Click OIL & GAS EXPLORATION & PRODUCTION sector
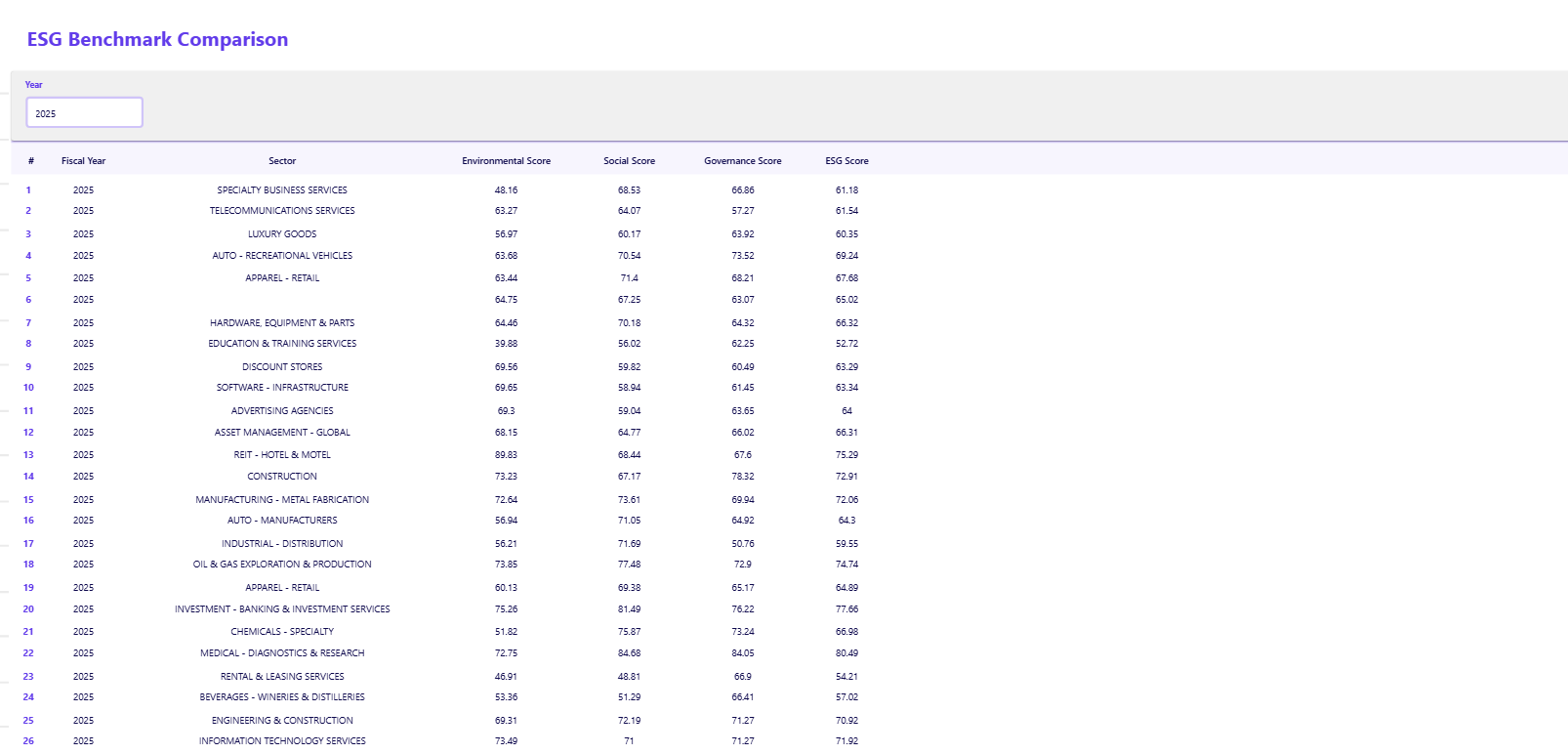 coord(282,565)
